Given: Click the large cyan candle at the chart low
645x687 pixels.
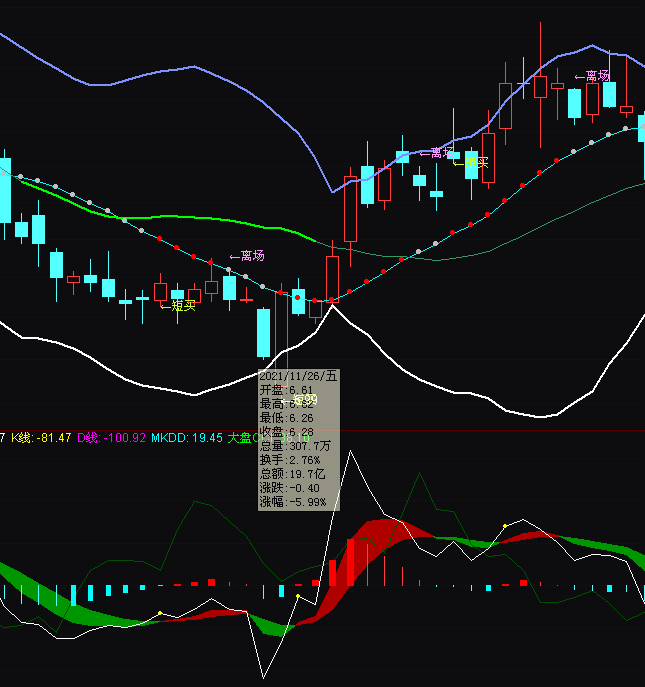Looking at the screenshot, I should 264,332.
